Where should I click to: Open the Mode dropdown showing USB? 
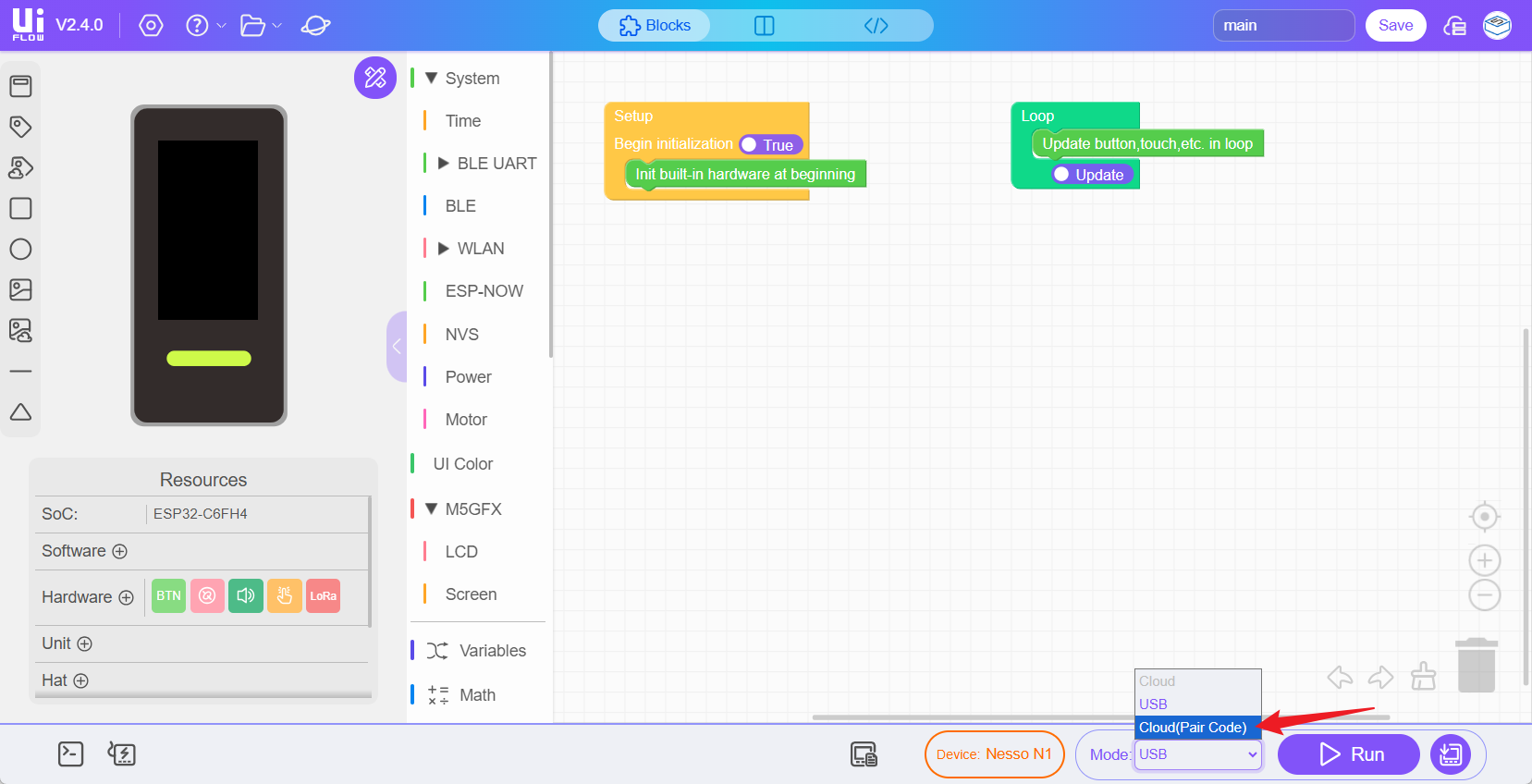coord(1198,754)
